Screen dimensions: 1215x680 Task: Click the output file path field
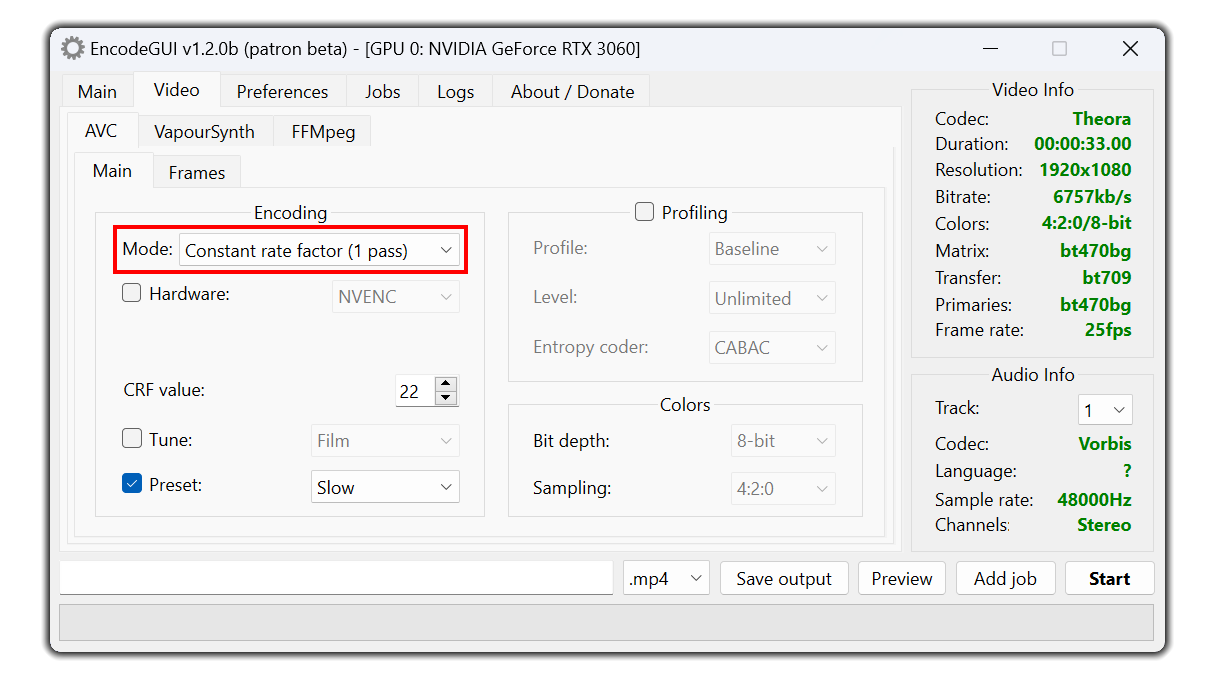[x=336, y=577]
